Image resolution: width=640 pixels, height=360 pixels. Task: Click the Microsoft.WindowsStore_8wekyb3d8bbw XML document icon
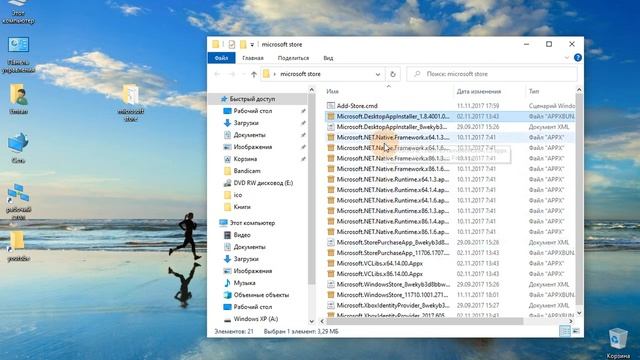[x=331, y=284]
